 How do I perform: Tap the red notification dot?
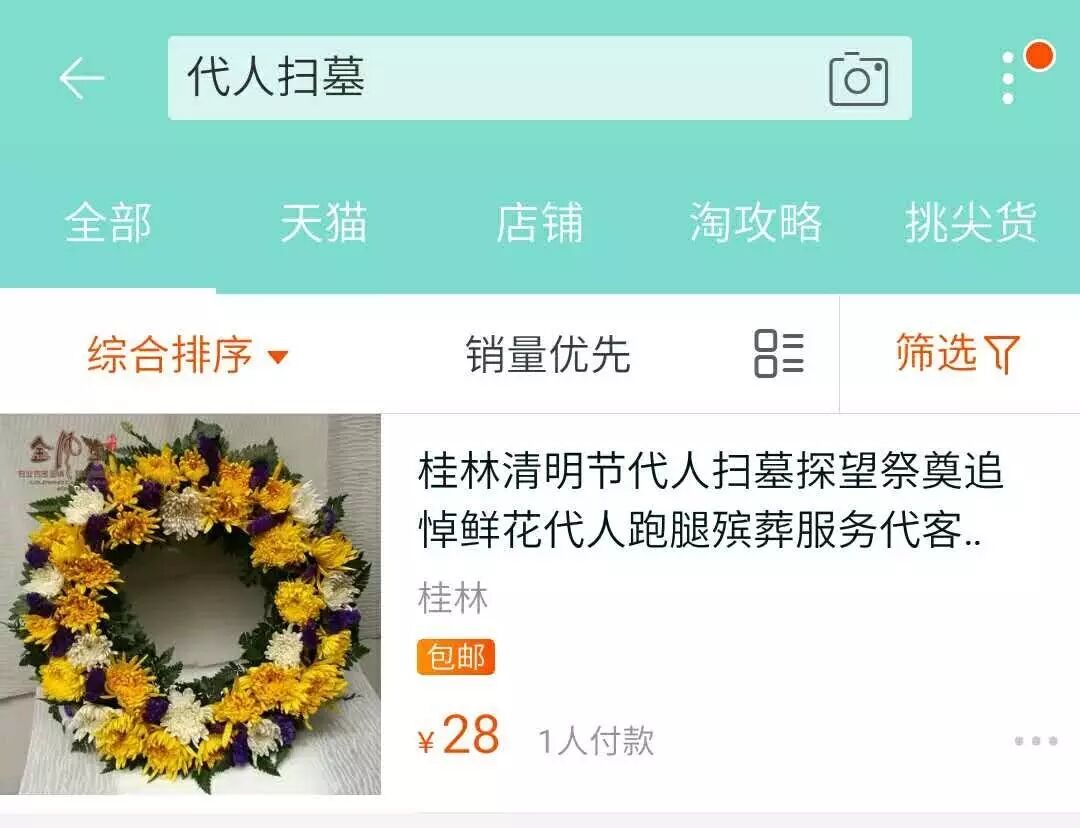click(1040, 56)
